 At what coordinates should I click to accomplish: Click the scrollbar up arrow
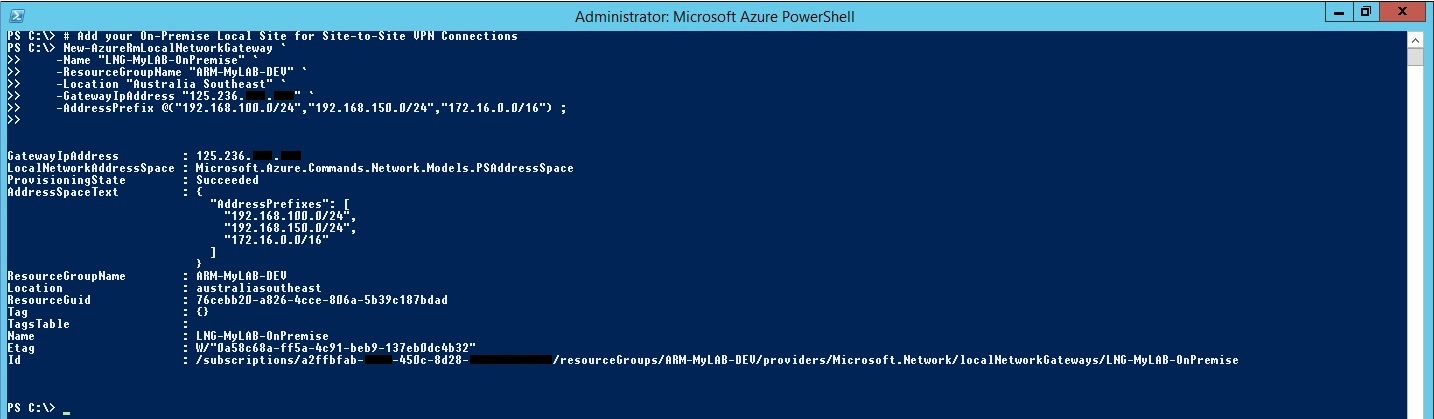point(1414,38)
